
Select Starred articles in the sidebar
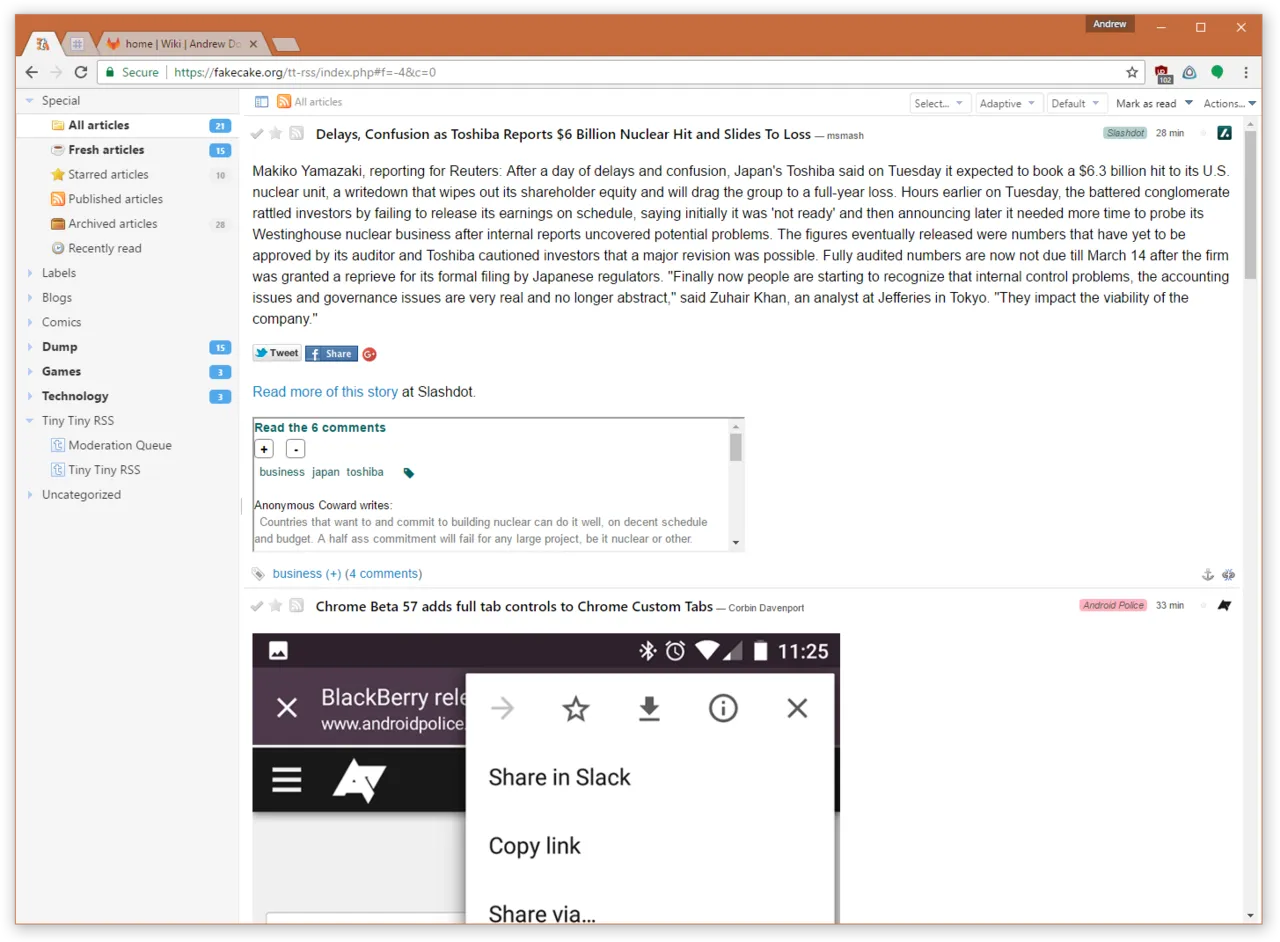tap(108, 174)
